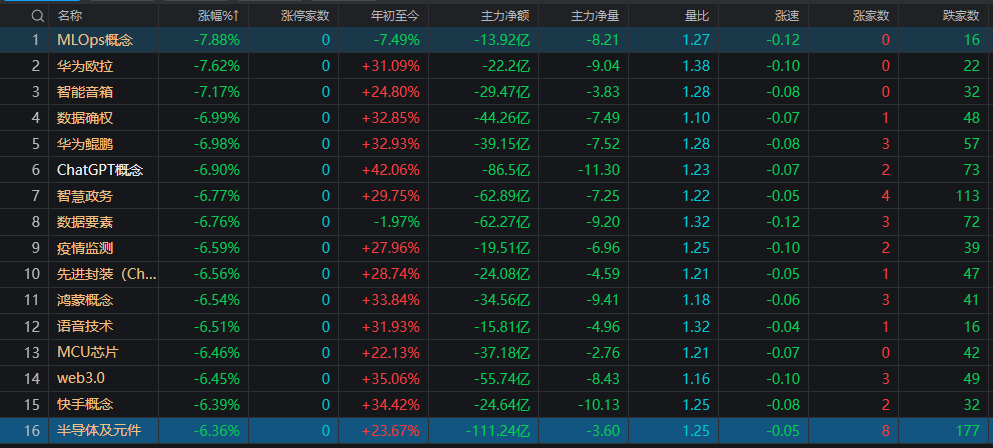Image resolution: width=993 pixels, height=448 pixels.
Task: Click the magnifier search icon in header
Action: [x=37, y=15]
